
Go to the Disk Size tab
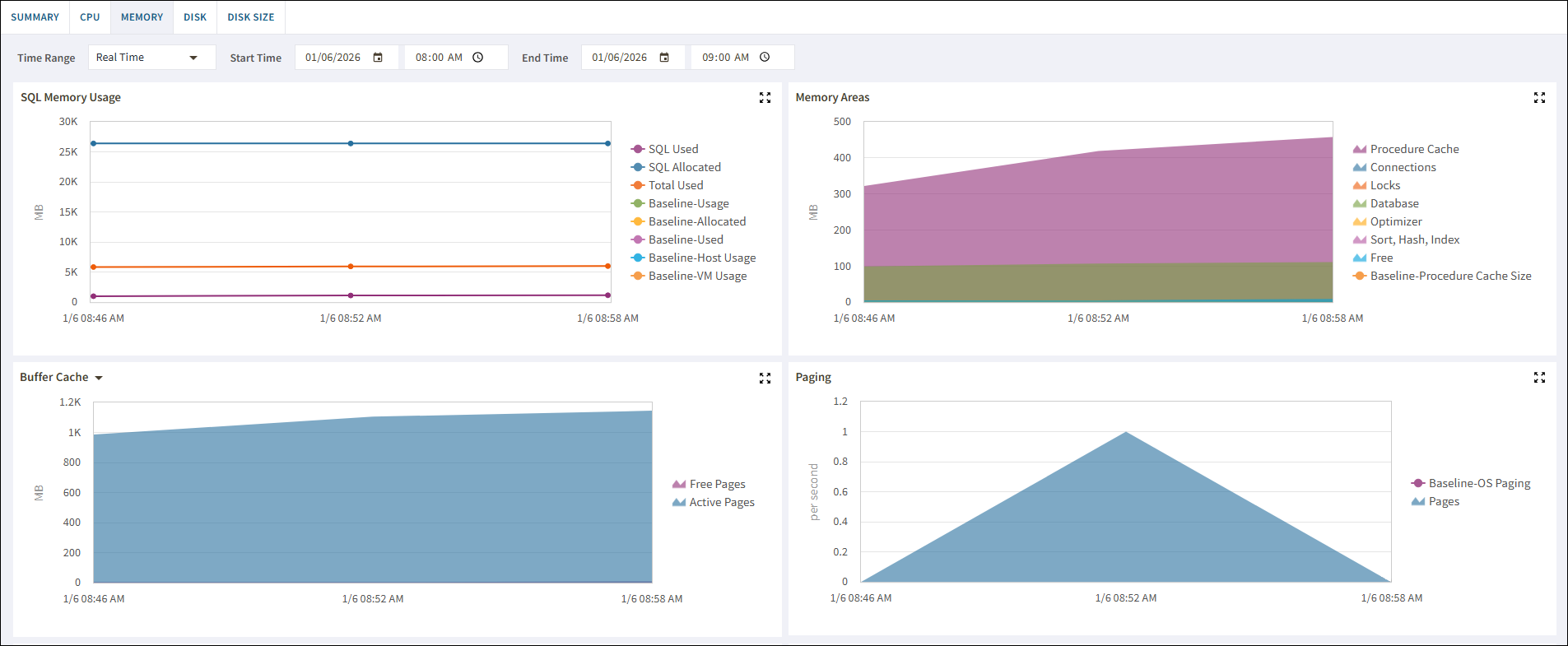tap(251, 17)
